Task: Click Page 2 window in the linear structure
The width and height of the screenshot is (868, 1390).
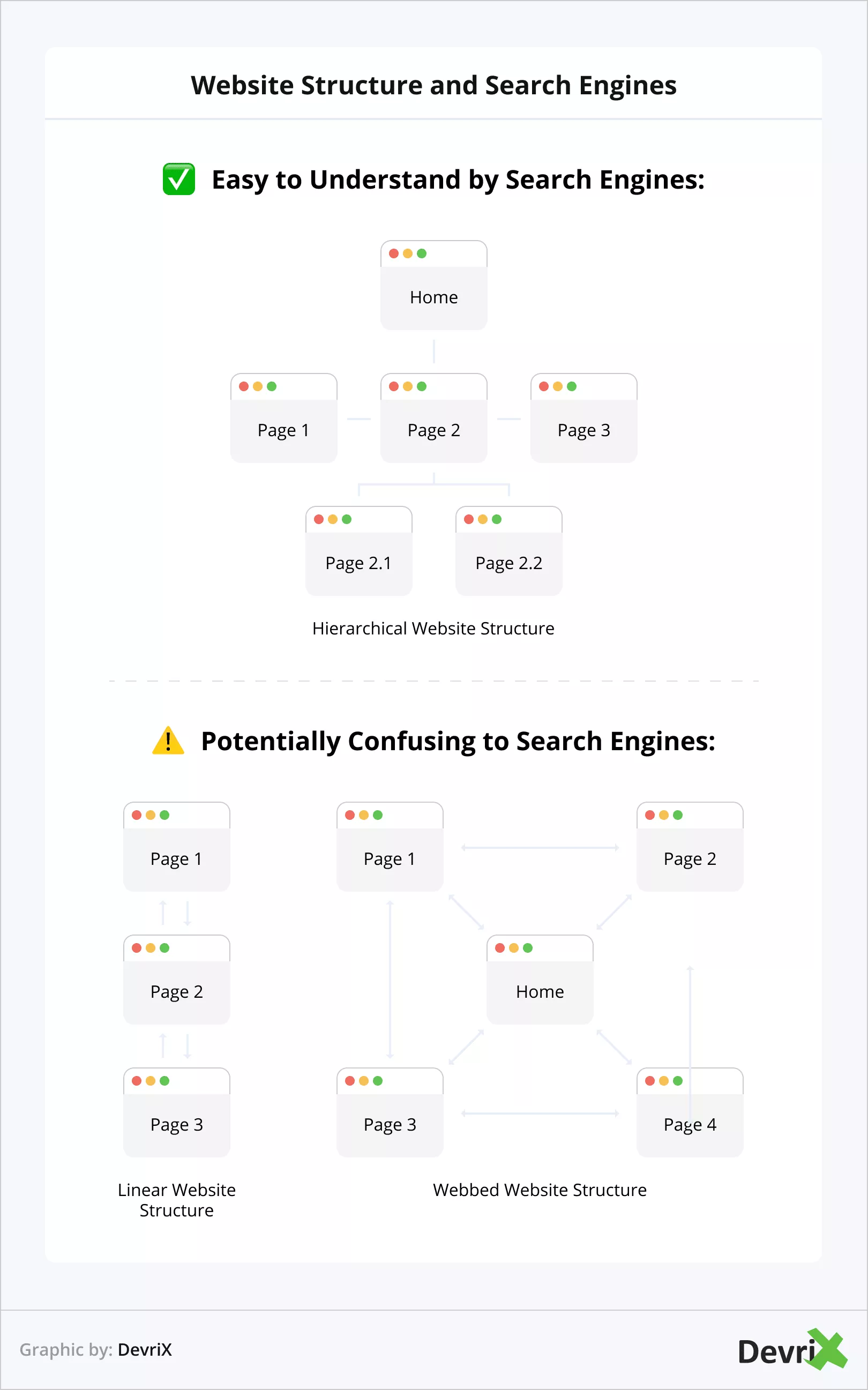Action: coord(176,980)
